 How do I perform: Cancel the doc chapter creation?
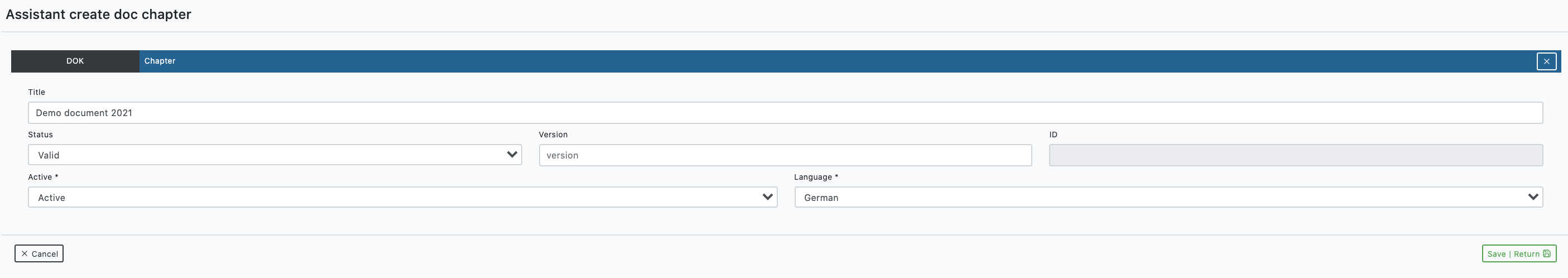[39, 253]
